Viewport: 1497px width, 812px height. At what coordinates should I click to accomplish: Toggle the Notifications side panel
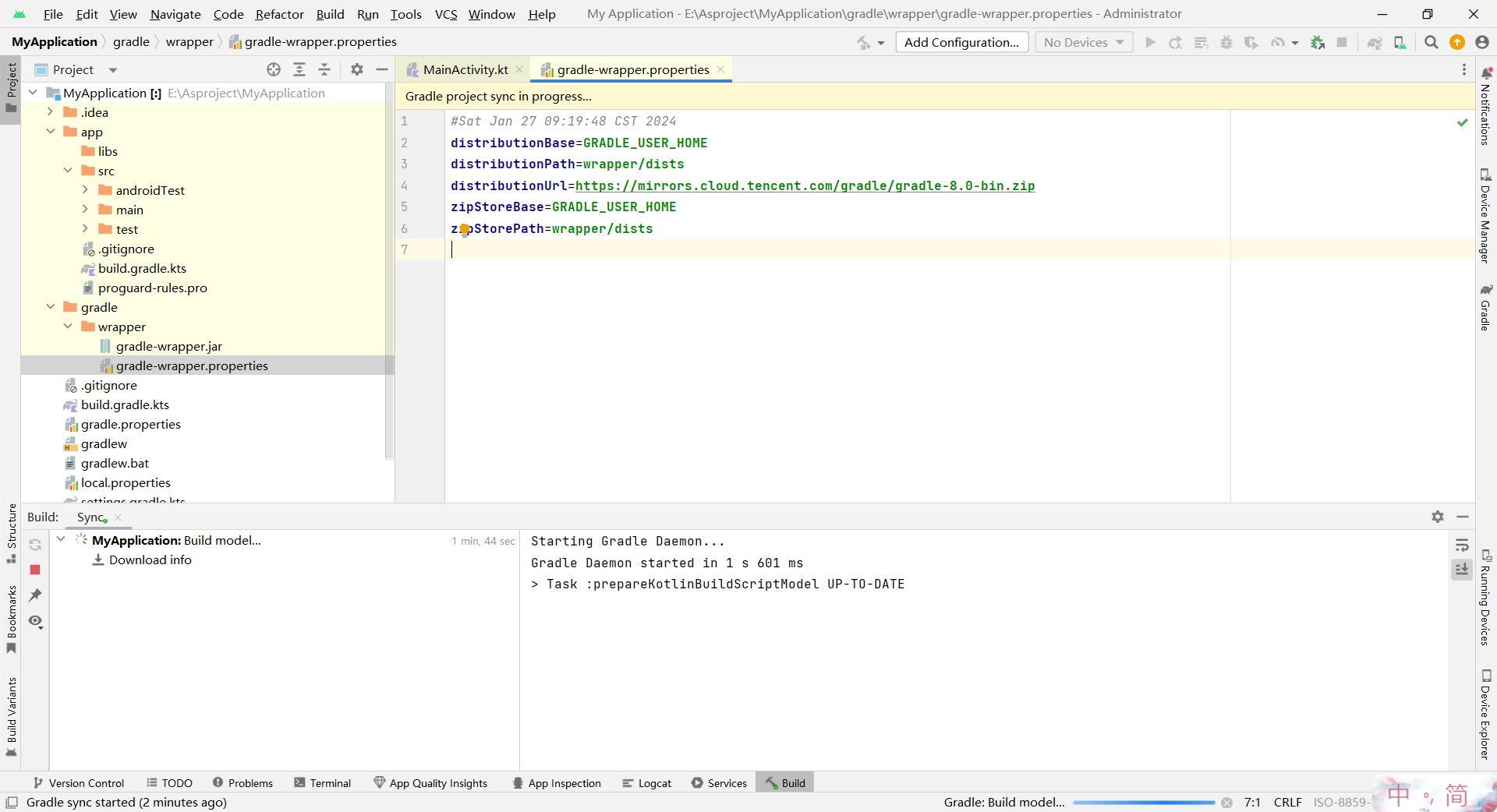1485,107
